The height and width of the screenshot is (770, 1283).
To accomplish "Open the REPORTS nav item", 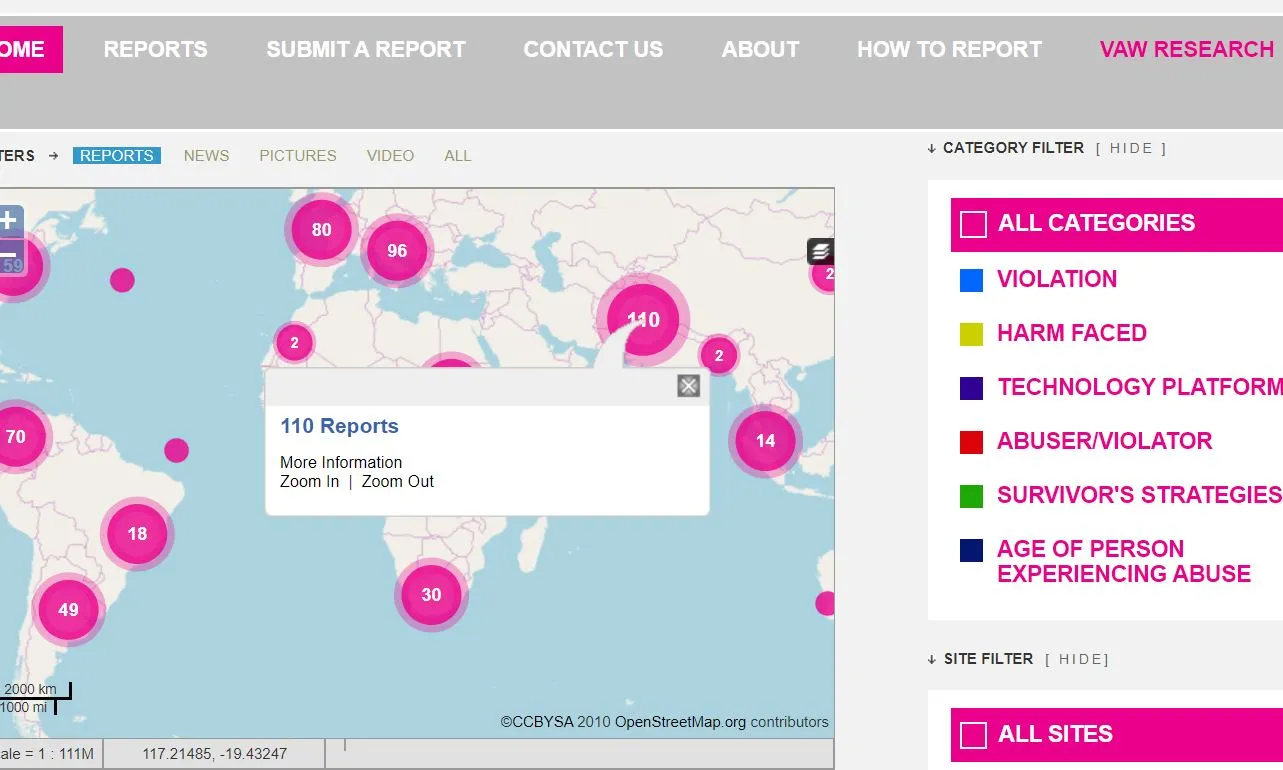I will [155, 49].
